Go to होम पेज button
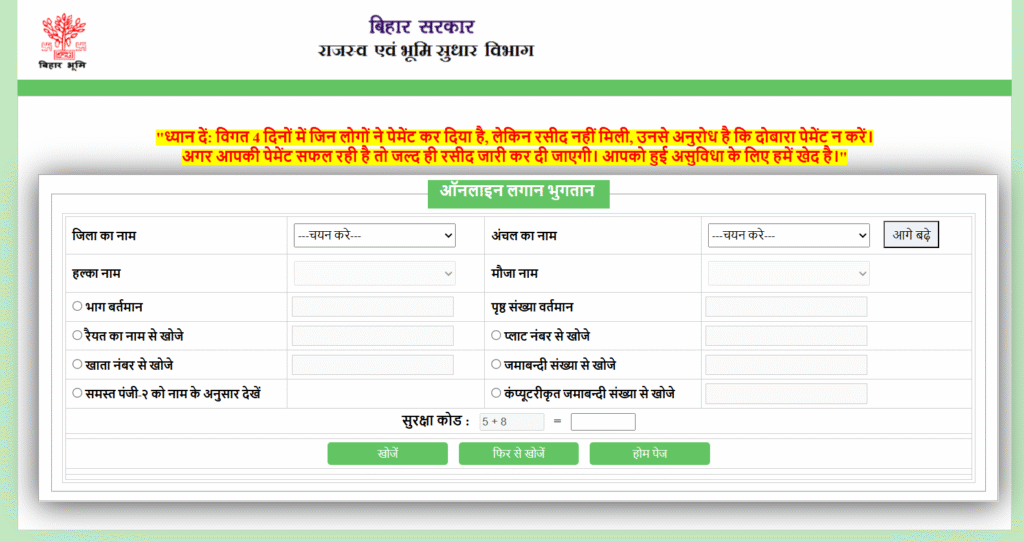This screenshot has height=542, width=1024. click(650, 454)
